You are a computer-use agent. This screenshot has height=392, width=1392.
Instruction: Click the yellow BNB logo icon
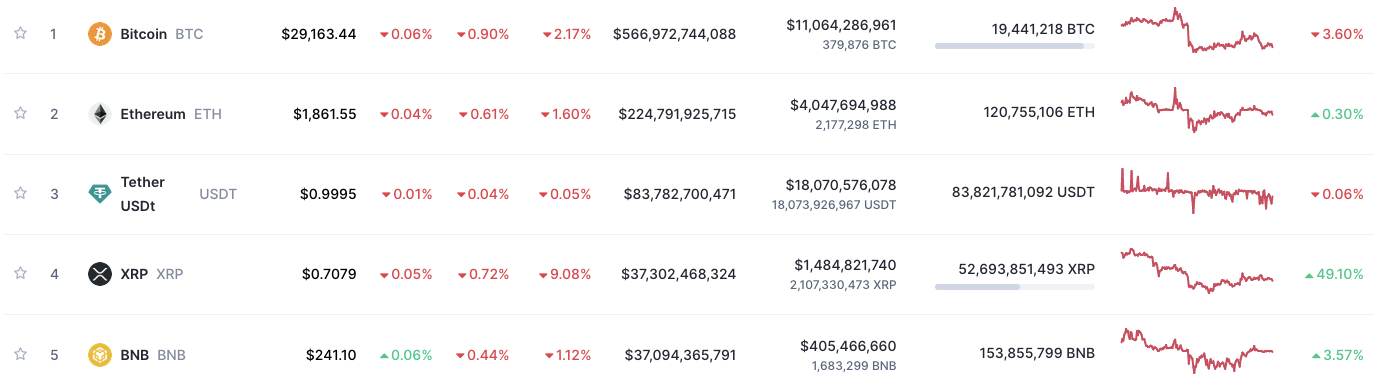click(x=100, y=354)
